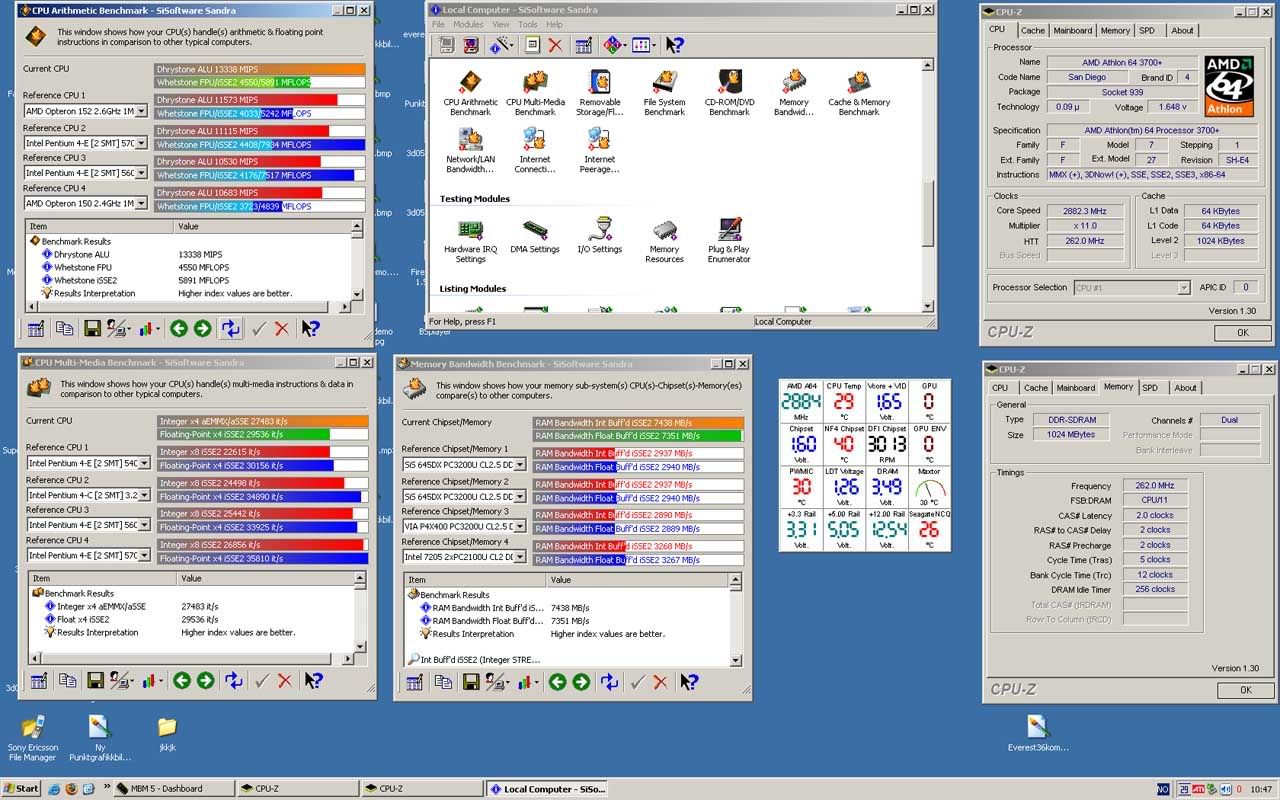The height and width of the screenshot is (800, 1280).
Task: Open jkkjk folder on desktop
Action: point(167,734)
